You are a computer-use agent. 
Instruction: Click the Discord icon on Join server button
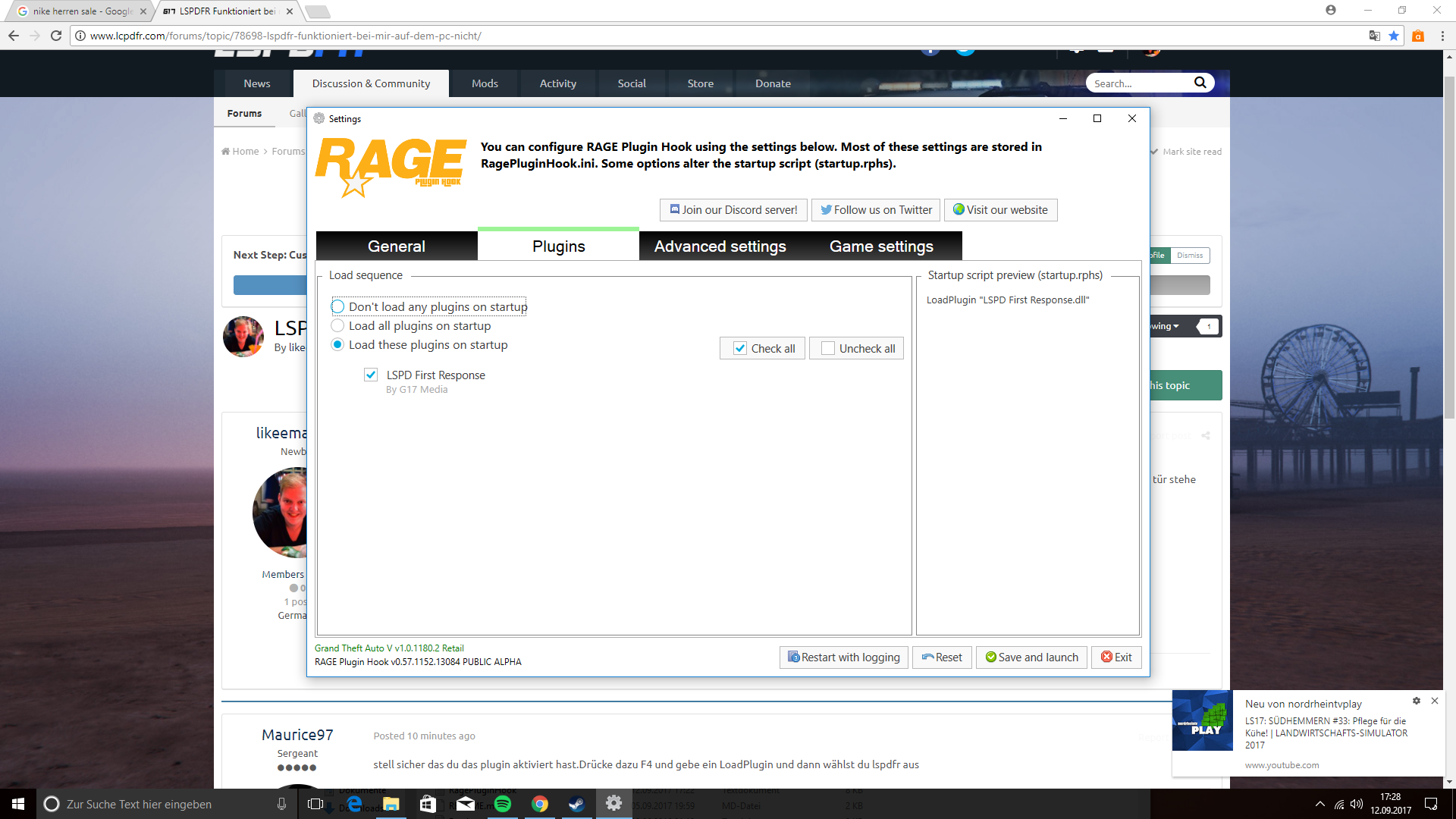[x=674, y=209]
